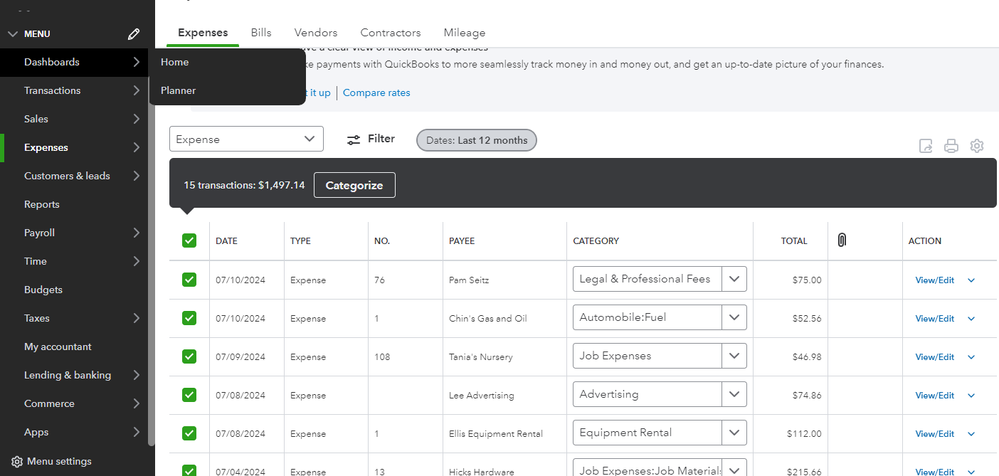Switch to the Bills tab
Image resolution: width=999 pixels, height=476 pixels.
261,32
